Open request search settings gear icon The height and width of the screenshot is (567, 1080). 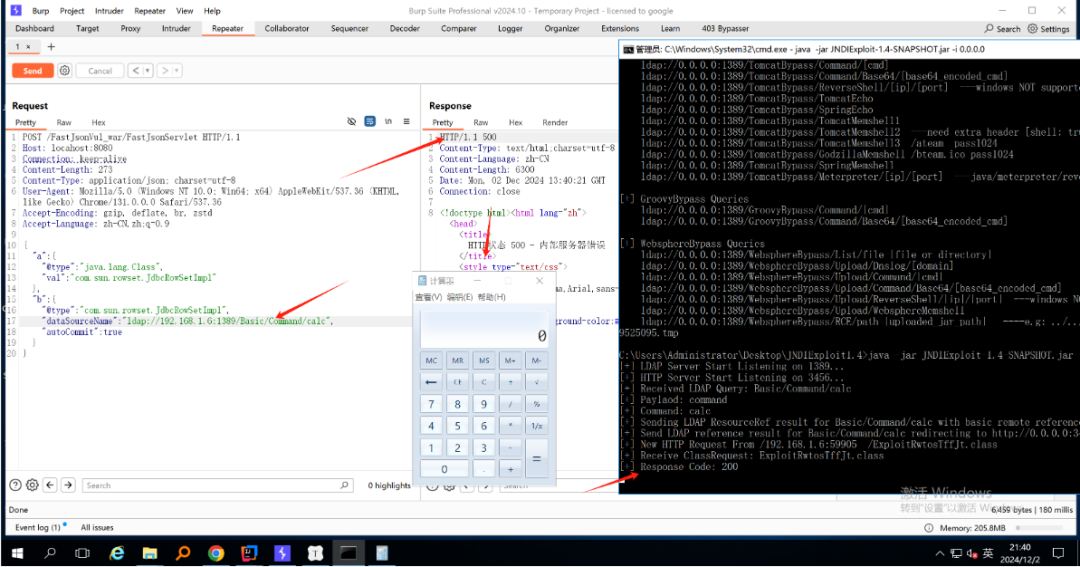32,485
